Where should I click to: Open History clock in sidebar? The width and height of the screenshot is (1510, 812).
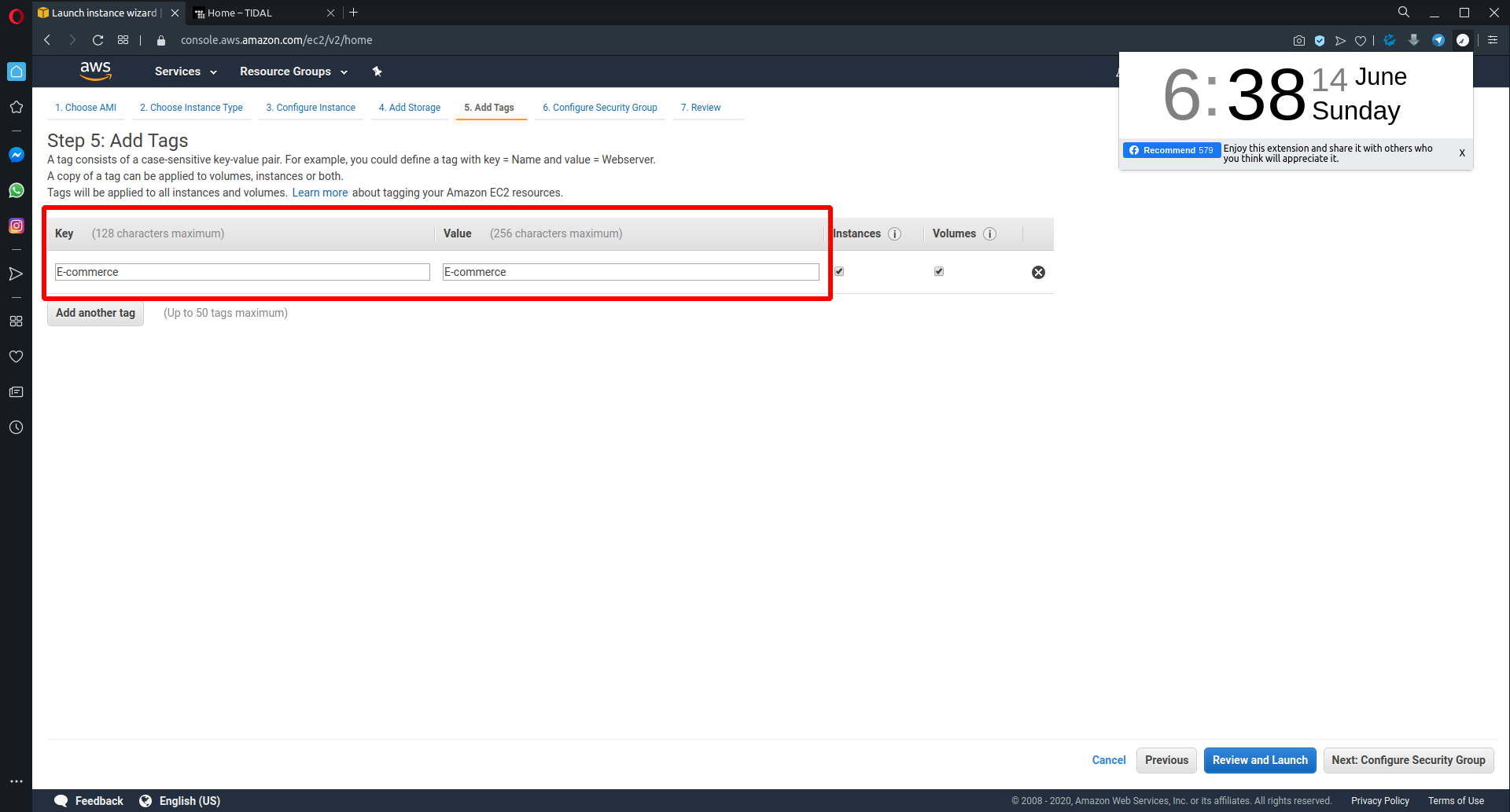[16, 428]
